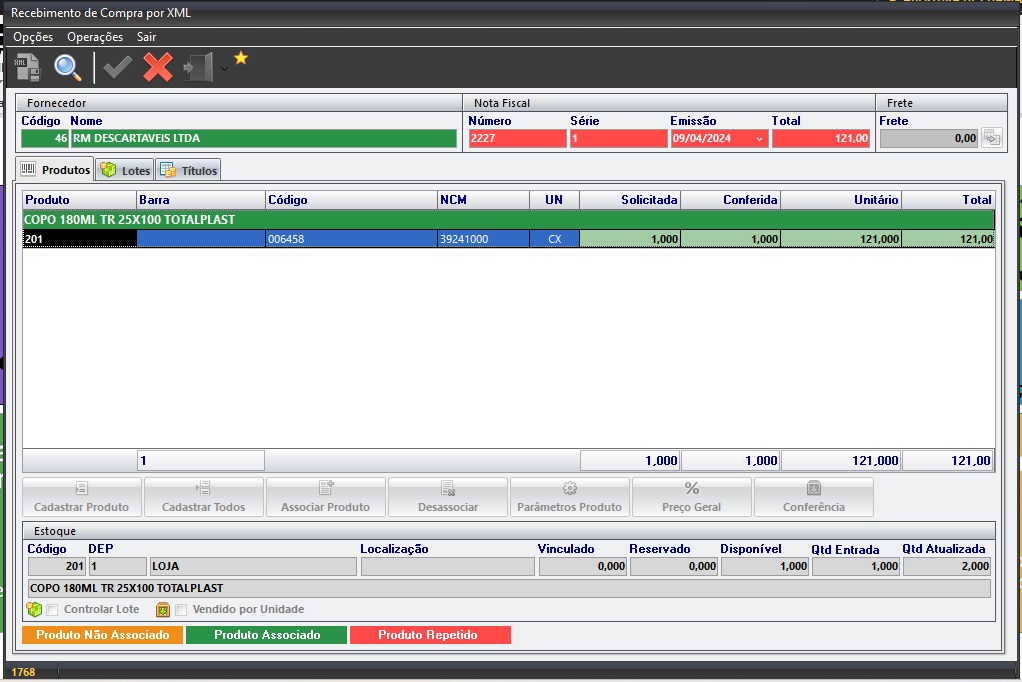The image size is (1022, 682).
Task: Switch to the Lotes tab
Action: click(125, 170)
